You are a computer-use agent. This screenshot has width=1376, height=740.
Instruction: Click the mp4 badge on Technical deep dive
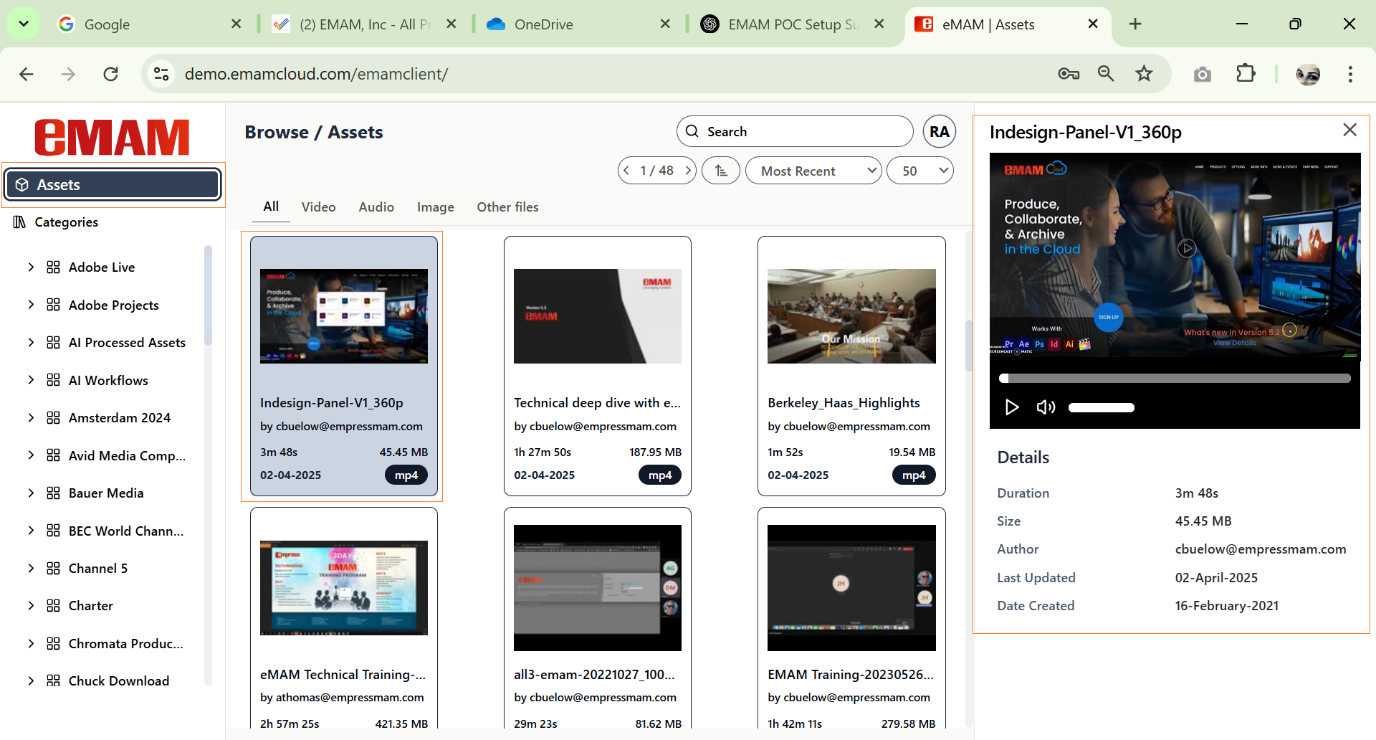tap(660, 475)
